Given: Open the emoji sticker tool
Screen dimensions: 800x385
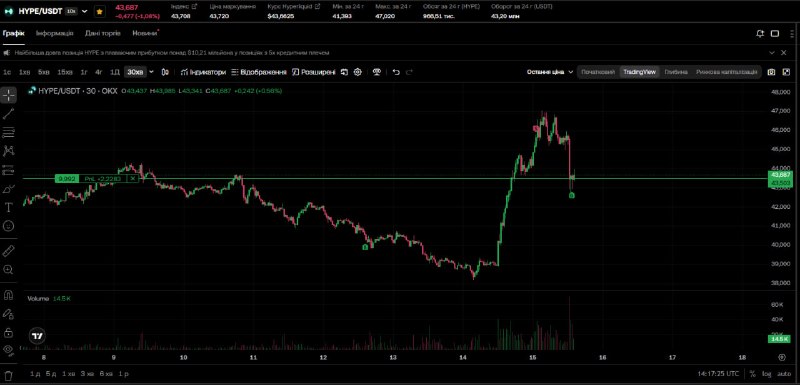Looking at the screenshot, I should [8, 225].
